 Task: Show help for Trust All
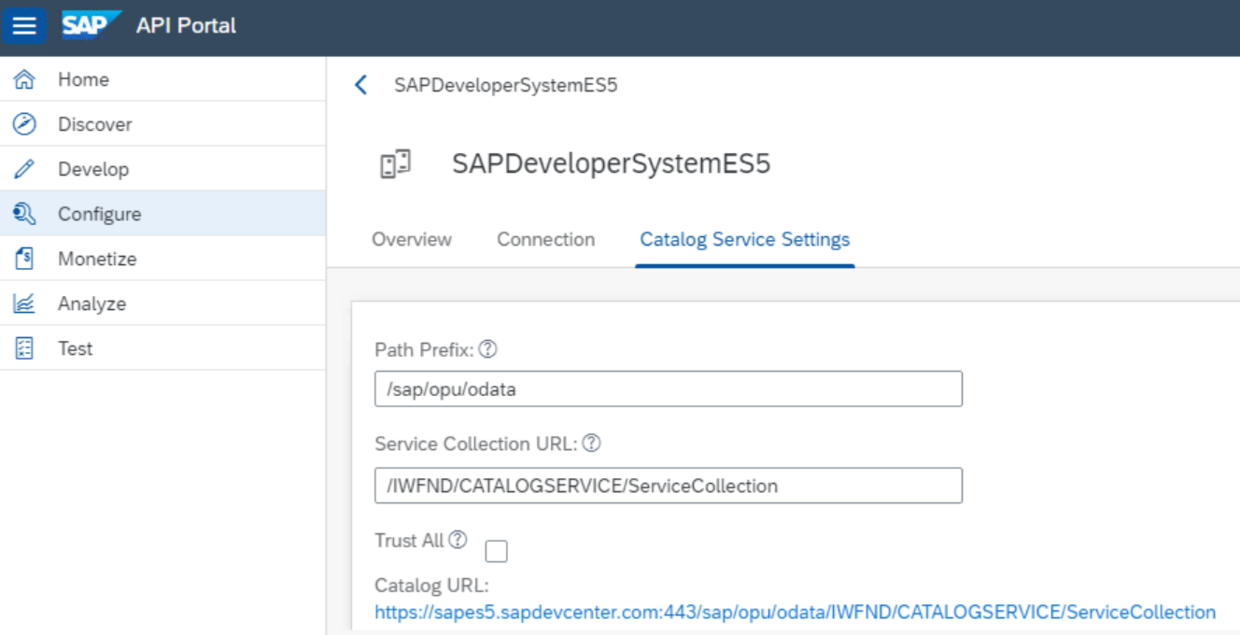point(458,540)
